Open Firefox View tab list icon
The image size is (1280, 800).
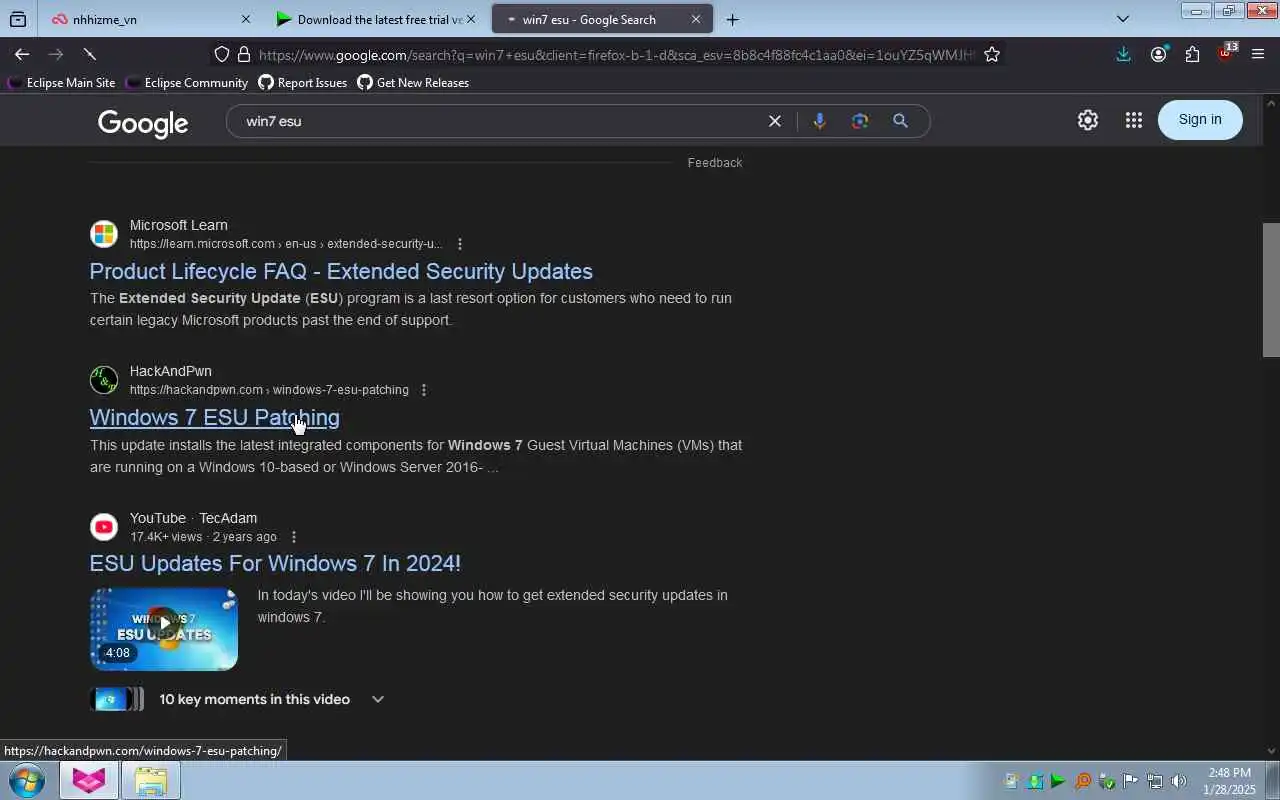[18, 19]
